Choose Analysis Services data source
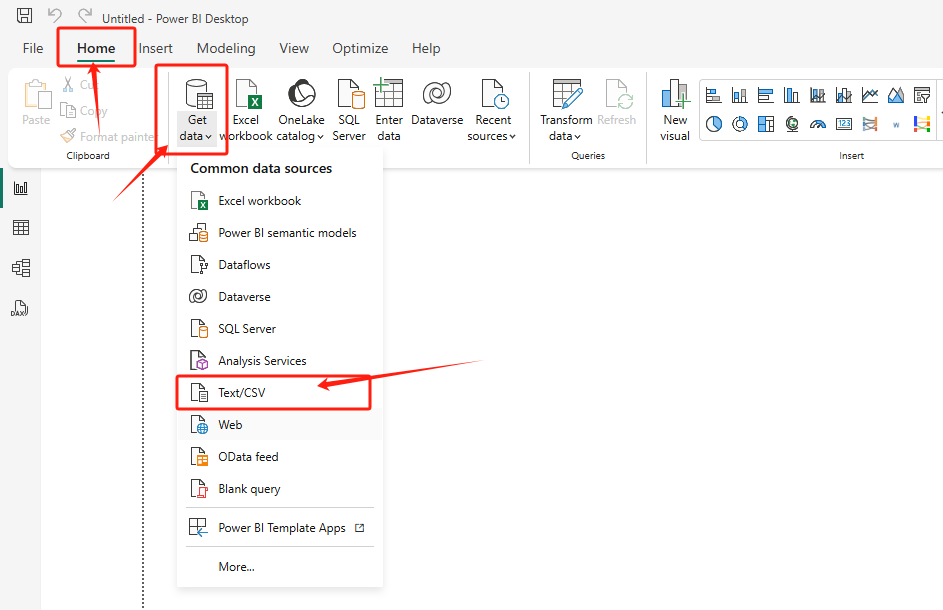Image resolution: width=943 pixels, height=610 pixels. (x=280, y=360)
